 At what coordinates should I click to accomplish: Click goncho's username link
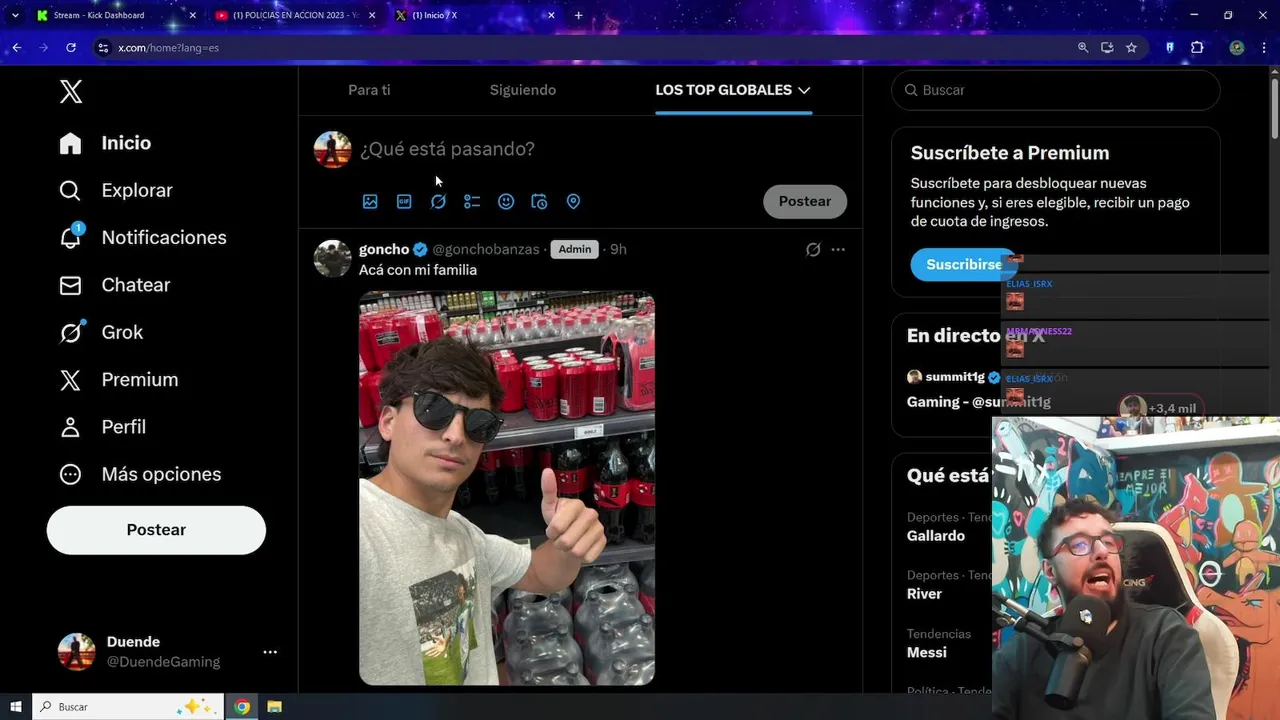[384, 249]
